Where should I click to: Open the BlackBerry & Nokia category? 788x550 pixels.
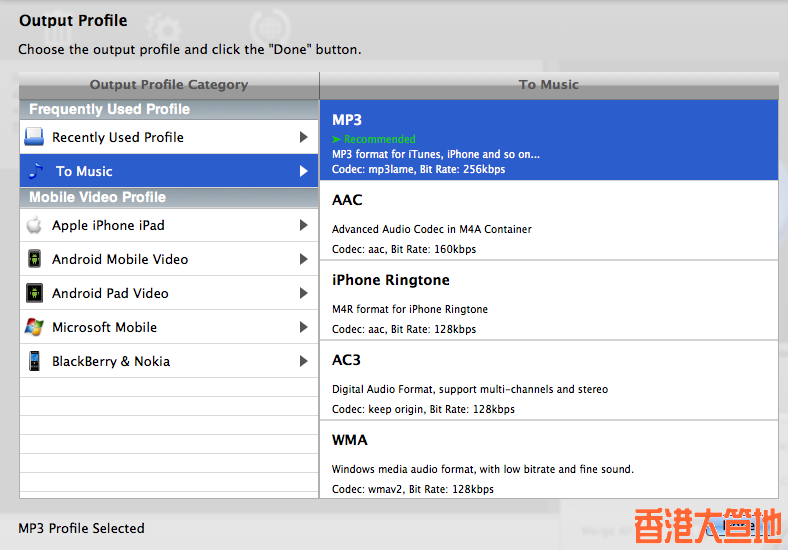(x=169, y=361)
